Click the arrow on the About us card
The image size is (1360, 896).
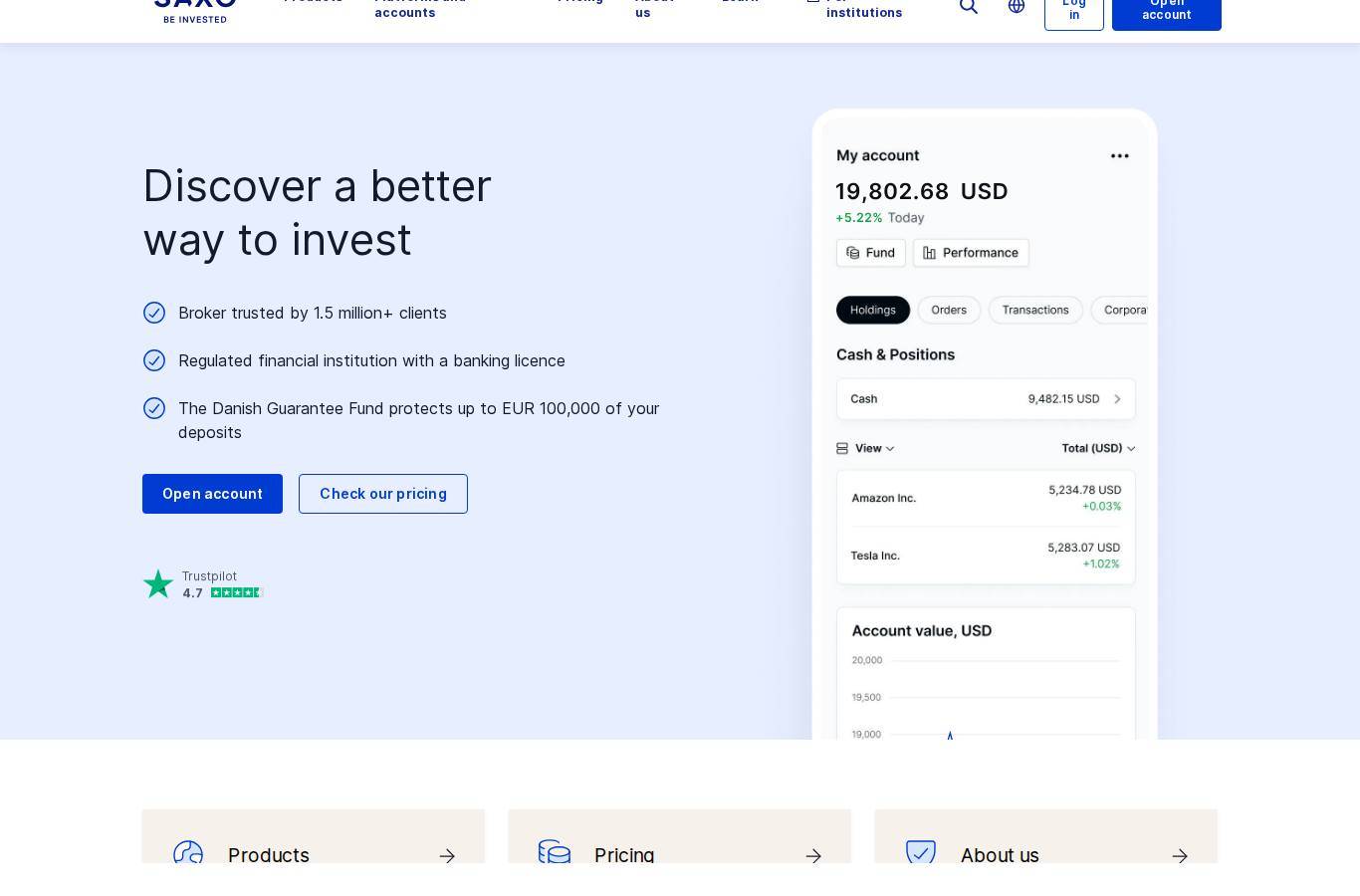[1180, 856]
